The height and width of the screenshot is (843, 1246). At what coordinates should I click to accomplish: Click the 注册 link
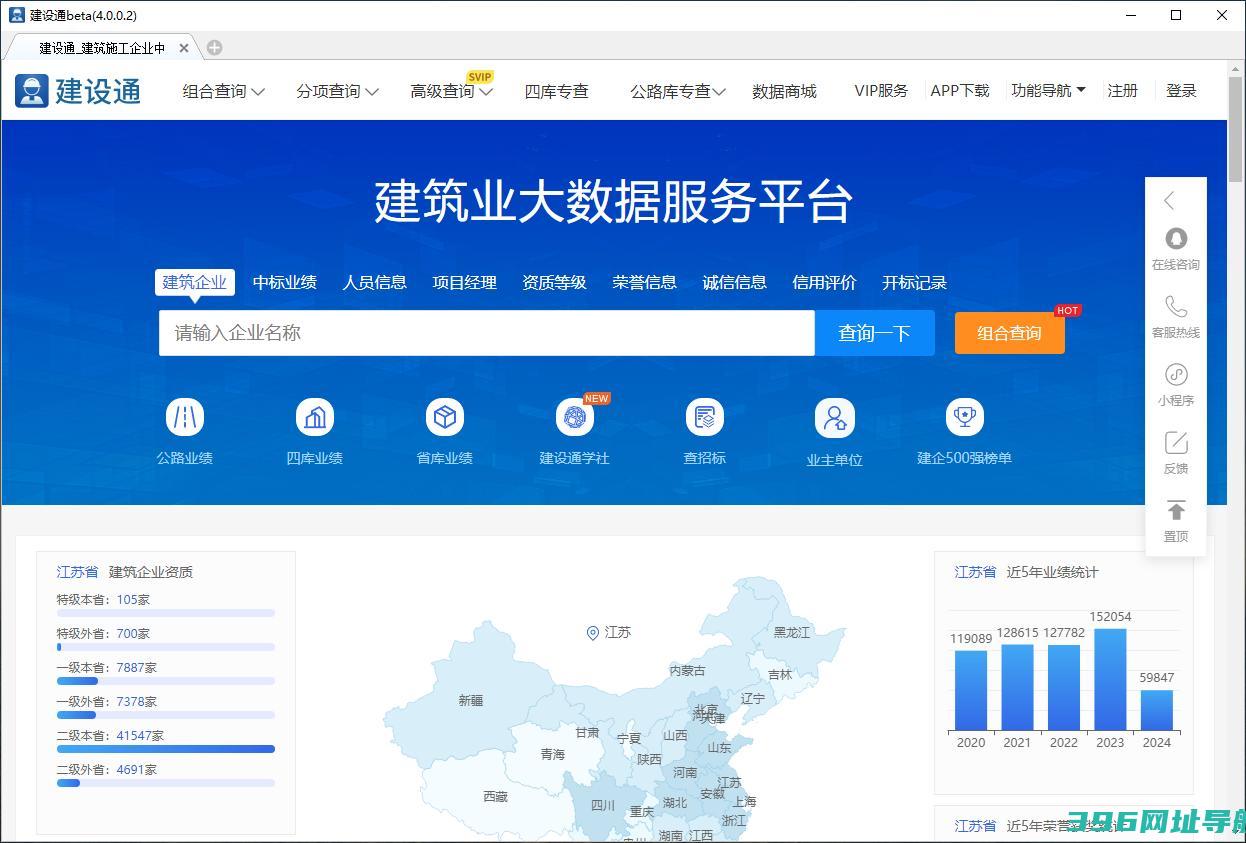(x=1122, y=90)
